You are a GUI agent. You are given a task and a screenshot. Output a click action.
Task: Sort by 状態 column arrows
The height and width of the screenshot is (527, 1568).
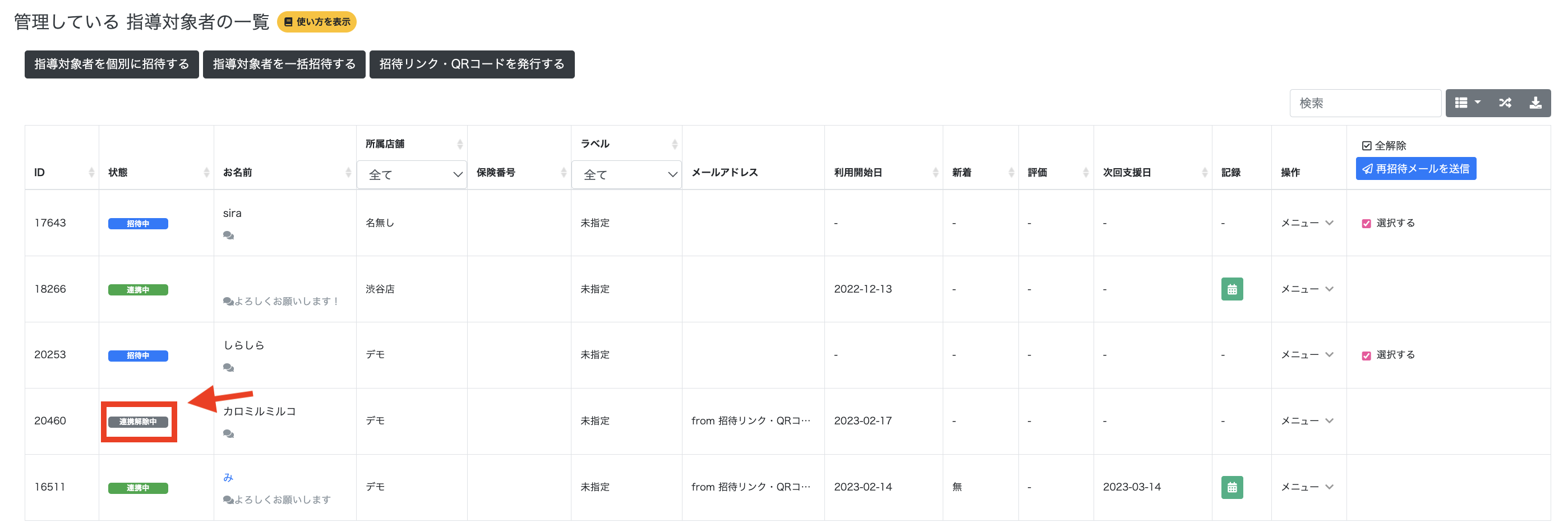coord(206,172)
